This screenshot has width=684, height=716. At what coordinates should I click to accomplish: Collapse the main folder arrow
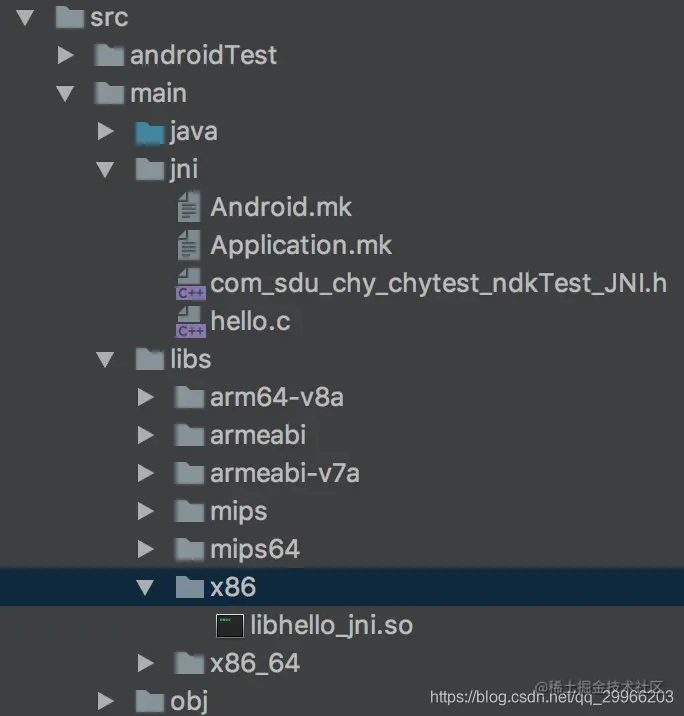(65, 94)
